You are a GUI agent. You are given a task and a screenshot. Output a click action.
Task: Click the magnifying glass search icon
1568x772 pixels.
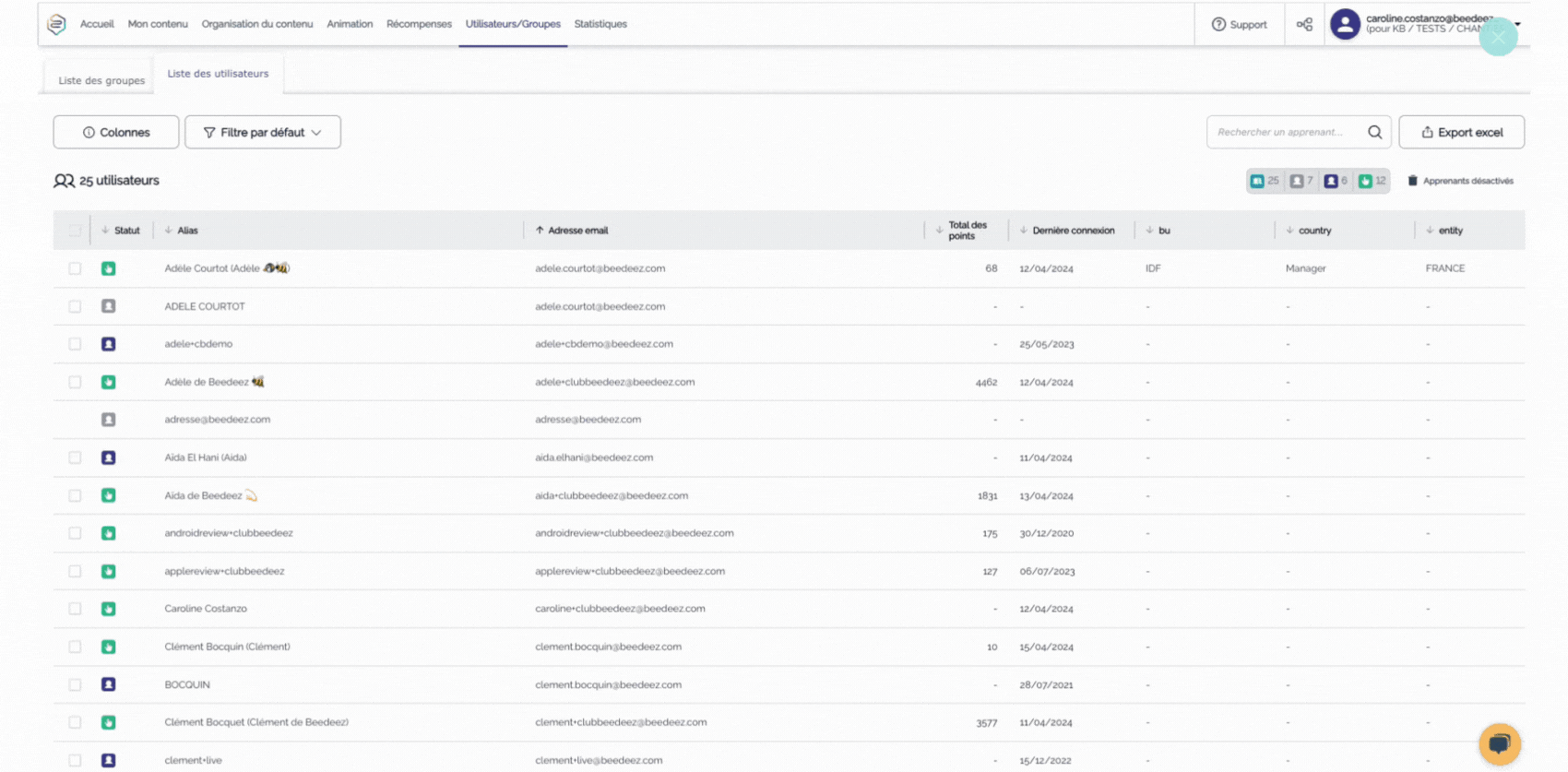1374,132
